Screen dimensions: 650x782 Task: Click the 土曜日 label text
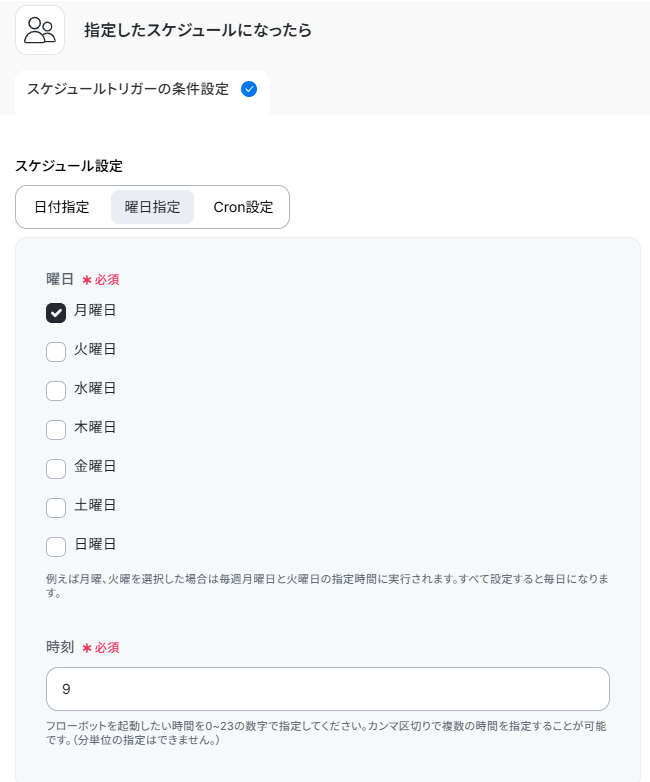coord(95,505)
